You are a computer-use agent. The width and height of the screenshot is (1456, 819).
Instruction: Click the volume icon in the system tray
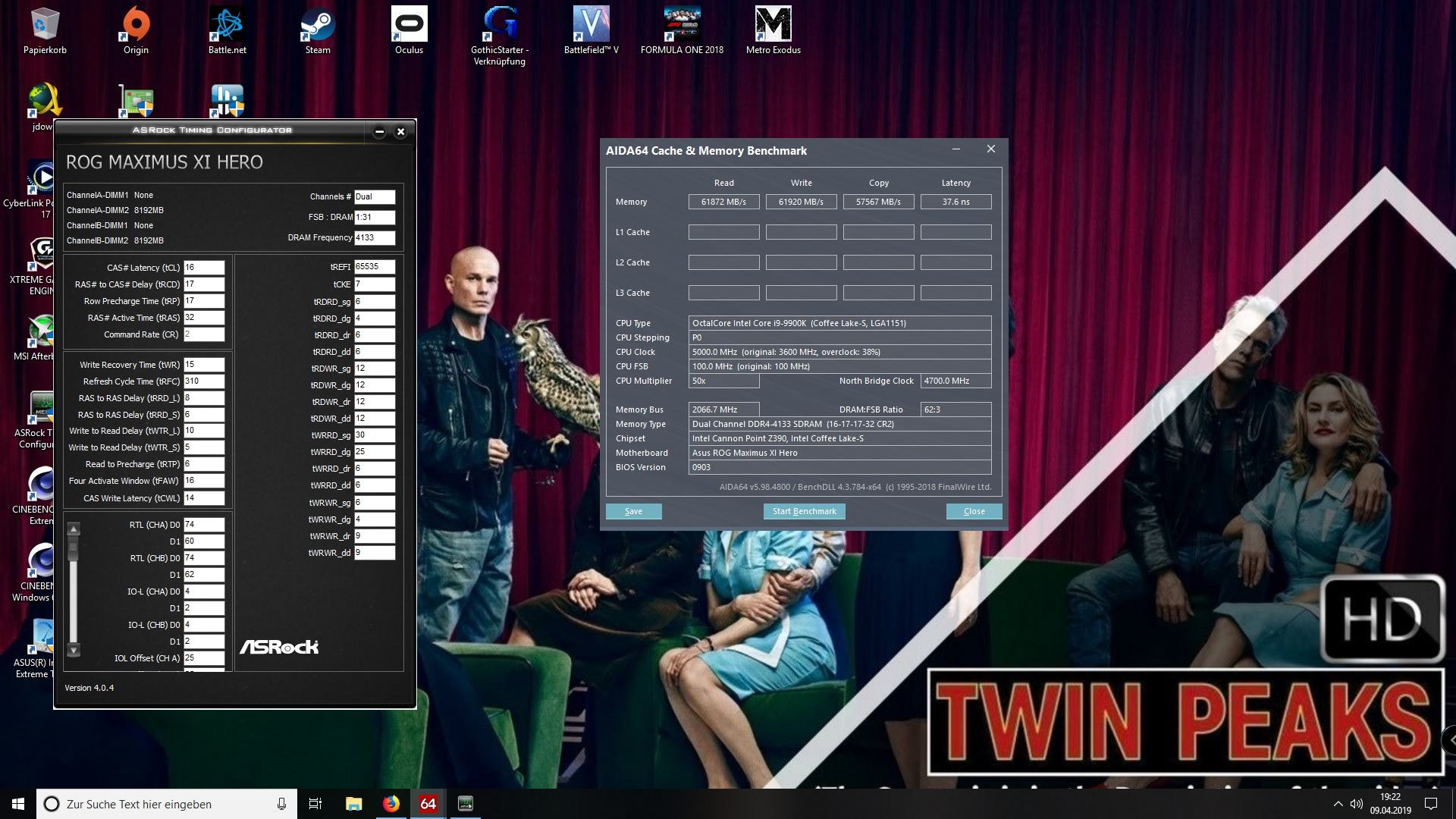click(x=1357, y=804)
